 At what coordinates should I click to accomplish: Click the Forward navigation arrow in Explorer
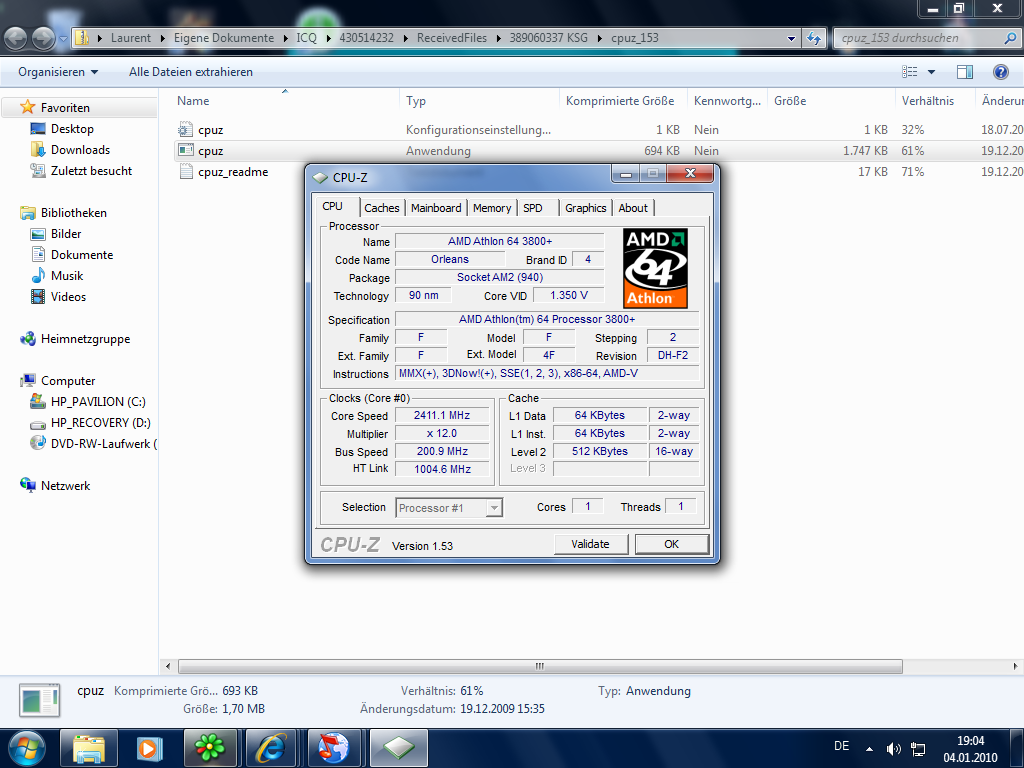[x=44, y=39]
